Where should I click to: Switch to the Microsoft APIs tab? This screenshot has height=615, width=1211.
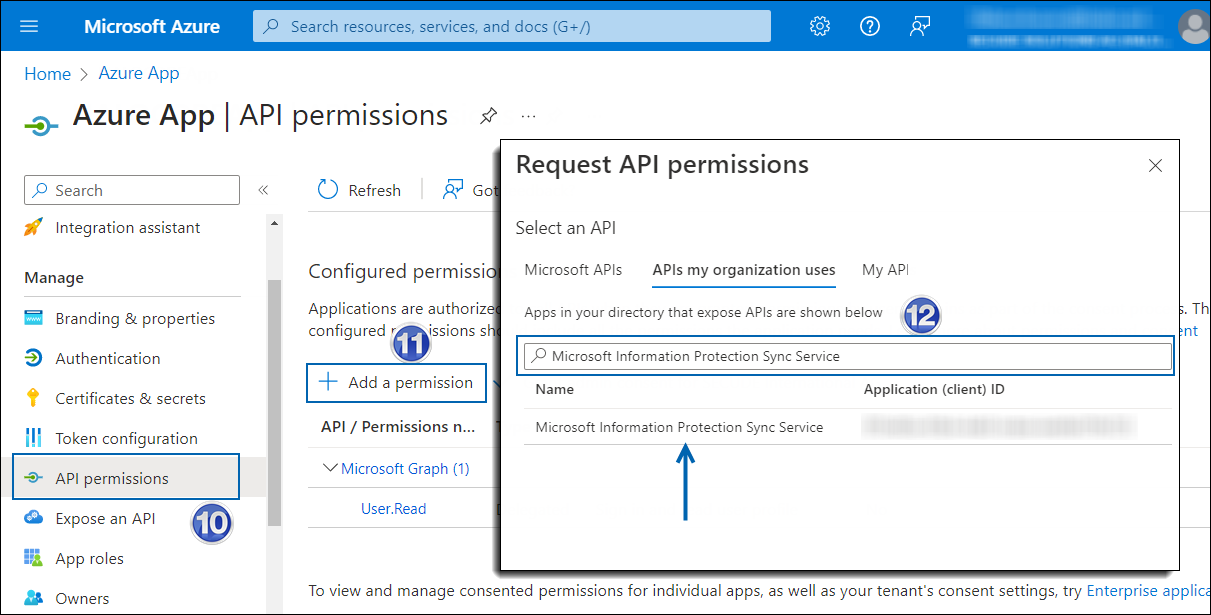[x=573, y=269]
